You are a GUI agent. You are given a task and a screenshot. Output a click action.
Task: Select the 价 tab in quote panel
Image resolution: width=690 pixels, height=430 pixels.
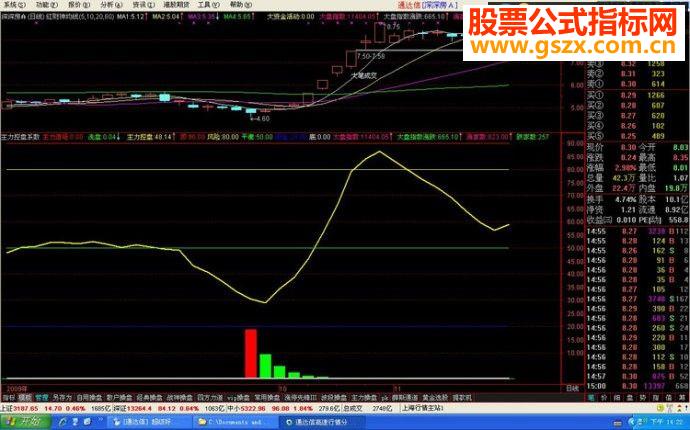click(x=604, y=397)
